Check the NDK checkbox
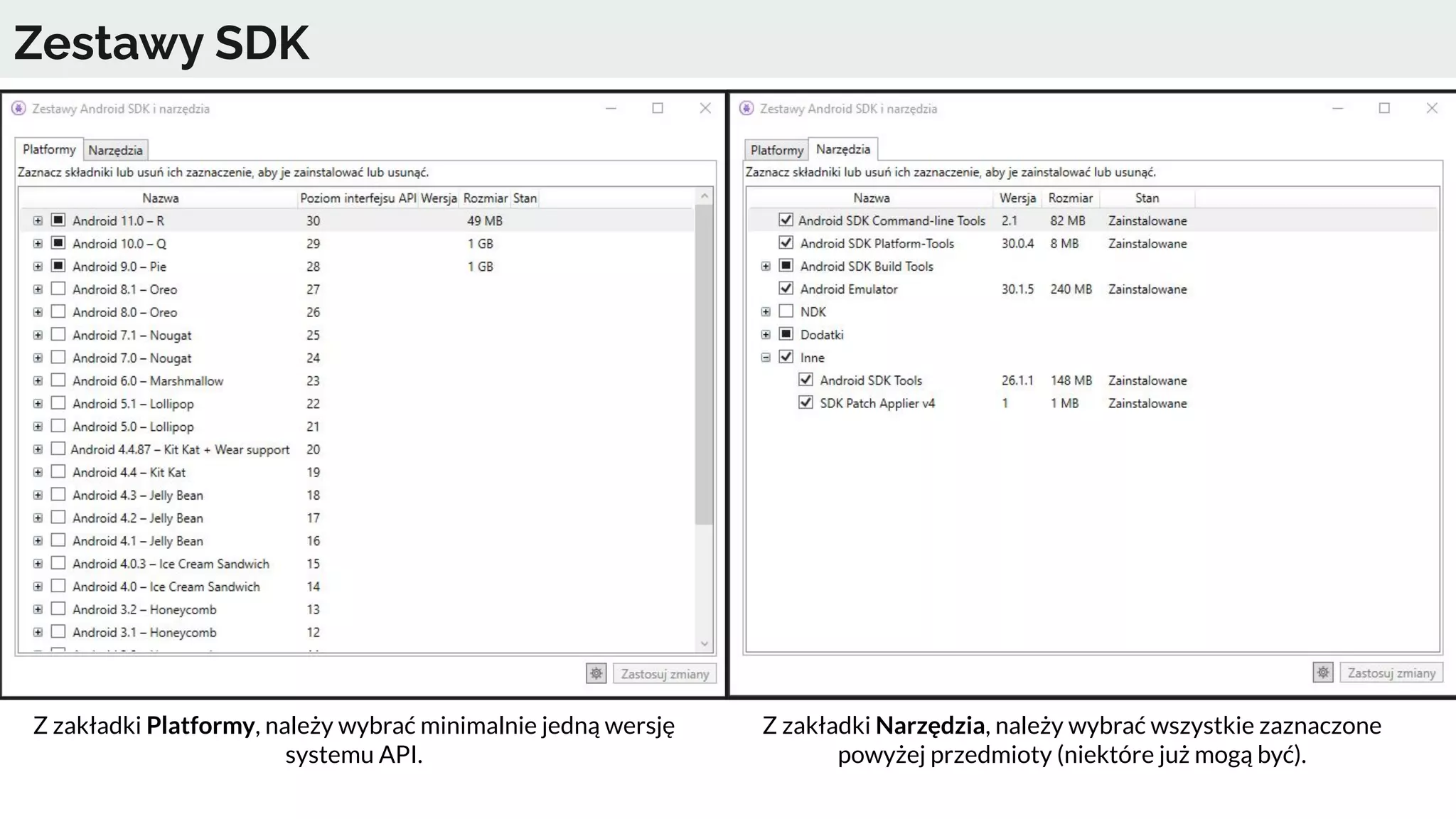 [x=786, y=311]
